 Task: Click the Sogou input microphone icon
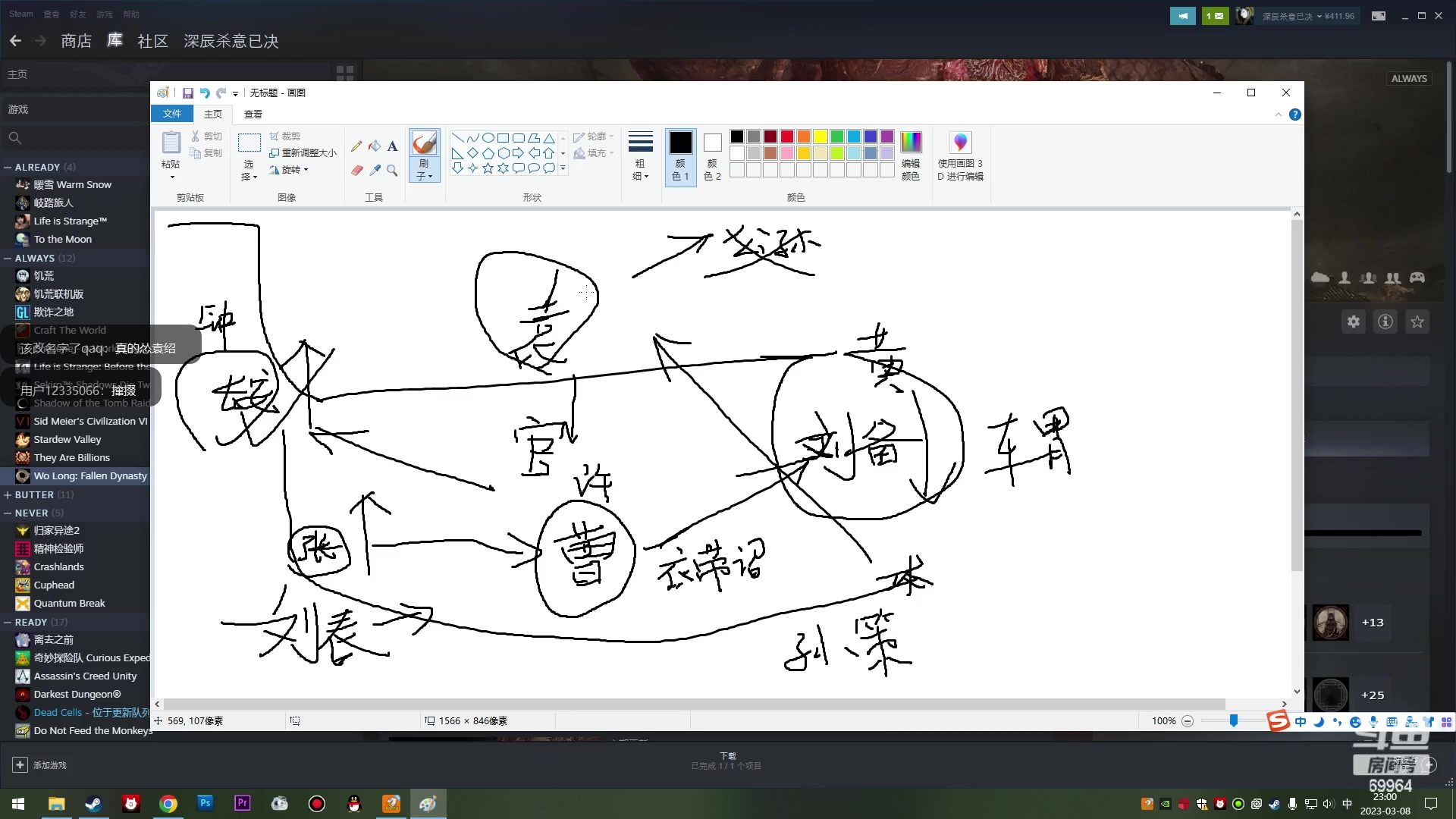click(1373, 721)
